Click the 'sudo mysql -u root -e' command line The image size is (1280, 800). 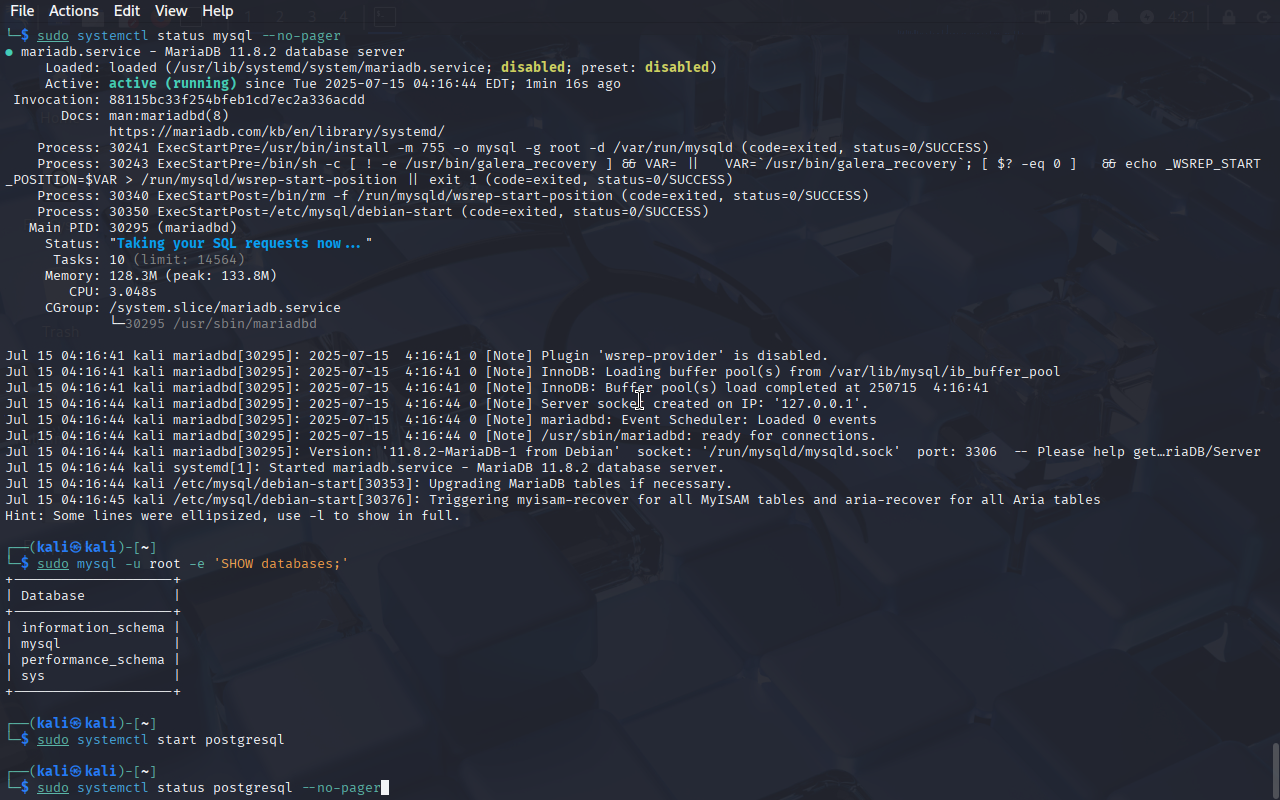pyautogui.click(x=193, y=564)
